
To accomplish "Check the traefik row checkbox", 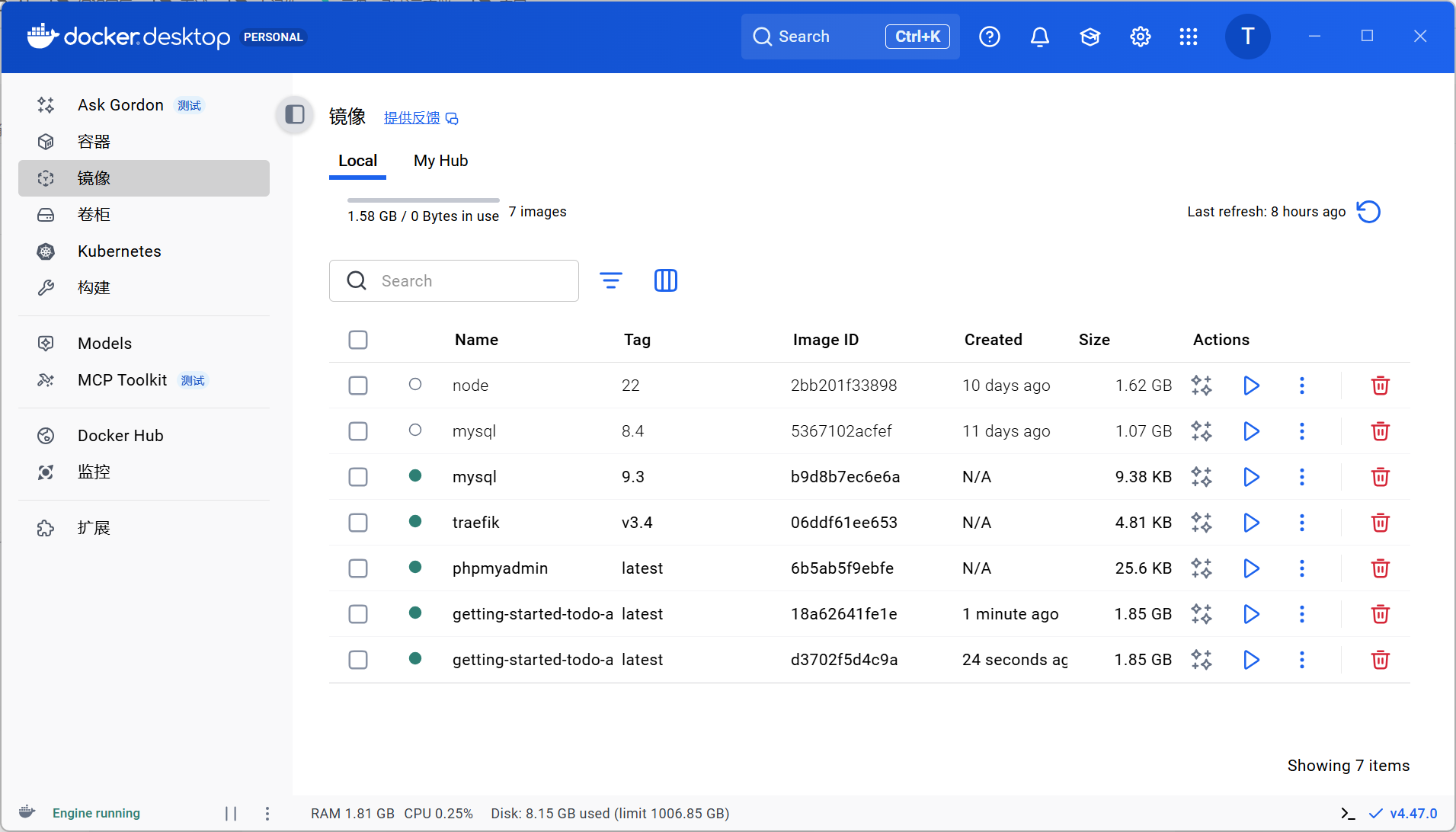I will tap(358, 523).
